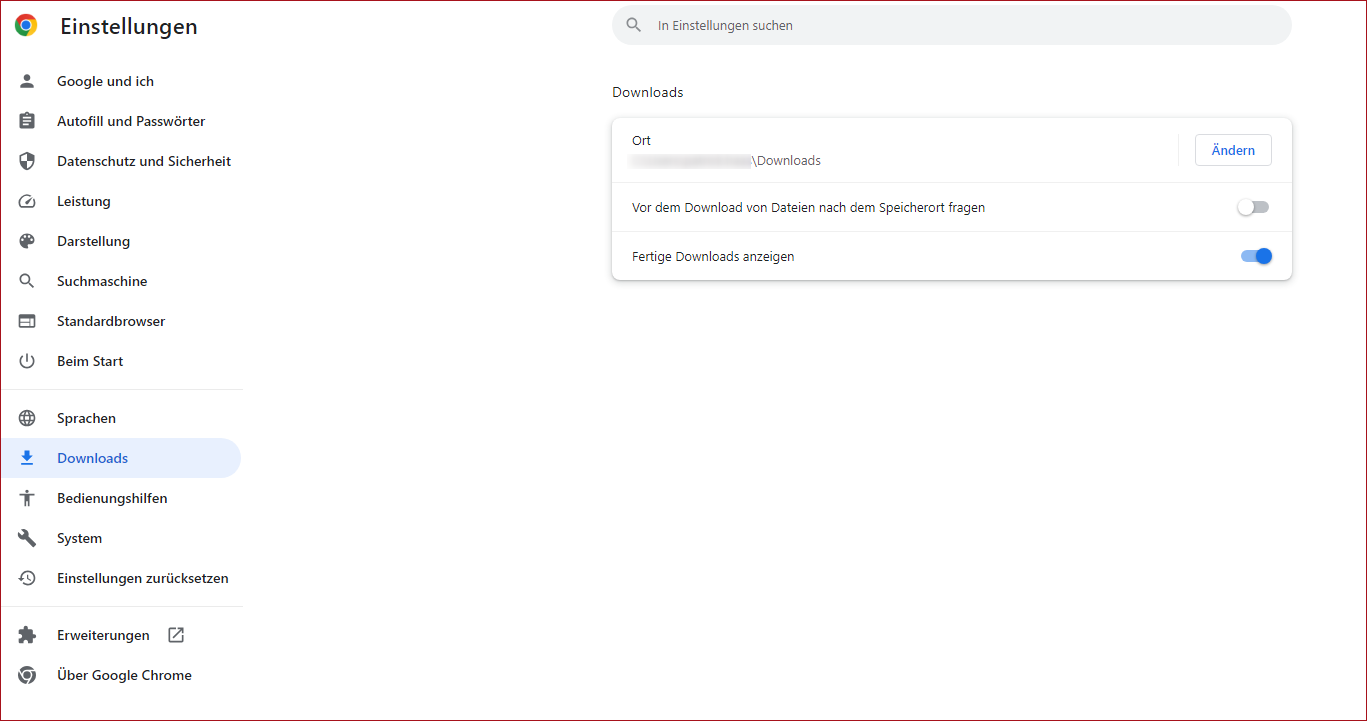Open System via the wrench icon
The image size is (1367, 721).
pyautogui.click(x=27, y=538)
